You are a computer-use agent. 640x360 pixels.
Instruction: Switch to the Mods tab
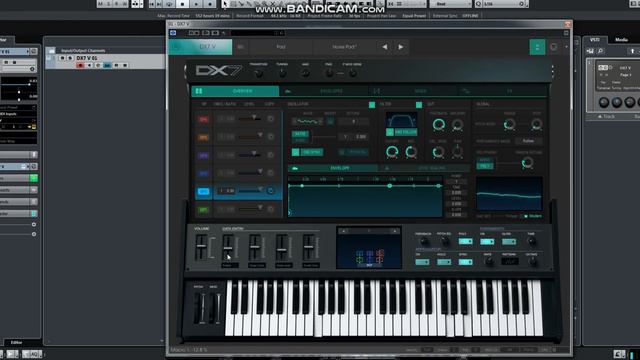point(413,91)
